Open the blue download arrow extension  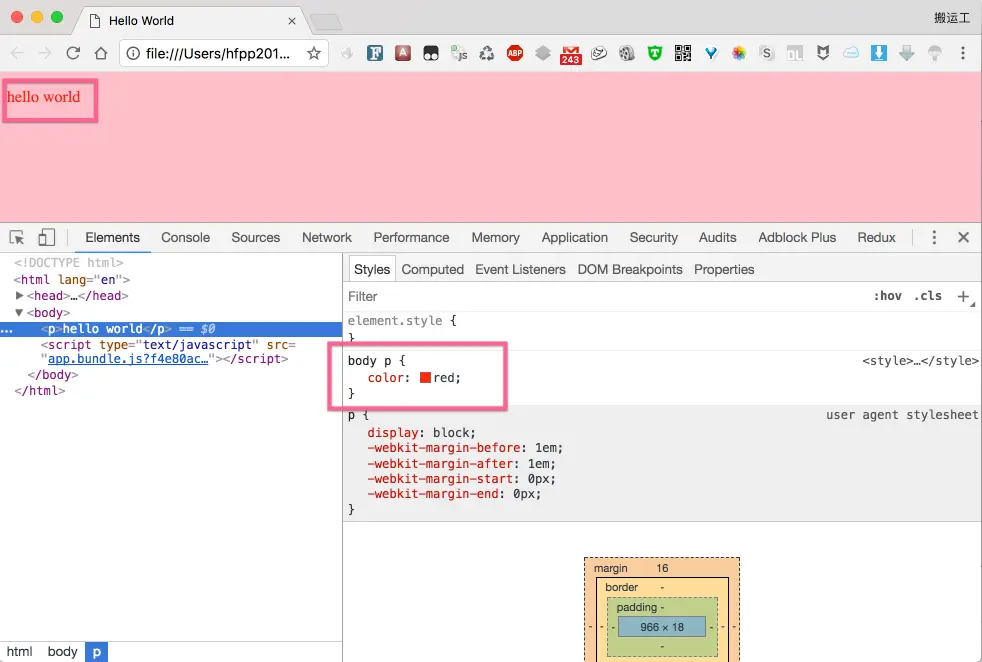coord(879,53)
